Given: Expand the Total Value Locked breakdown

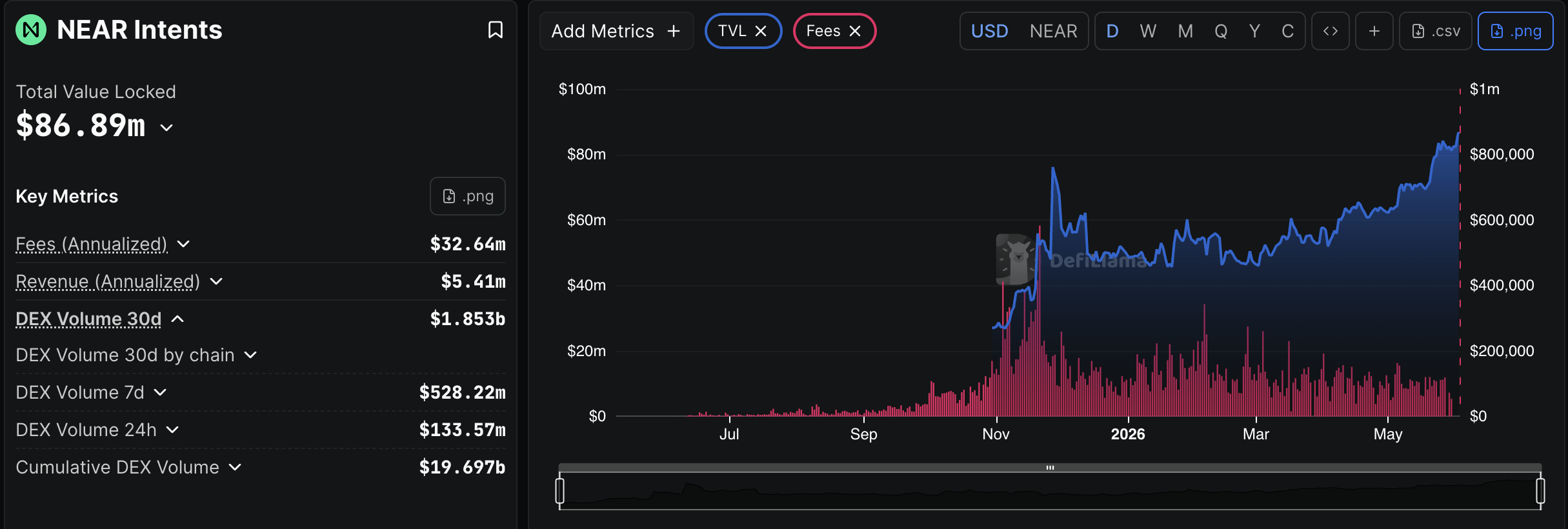Looking at the screenshot, I should pyautogui.click(x=166, y=127).
